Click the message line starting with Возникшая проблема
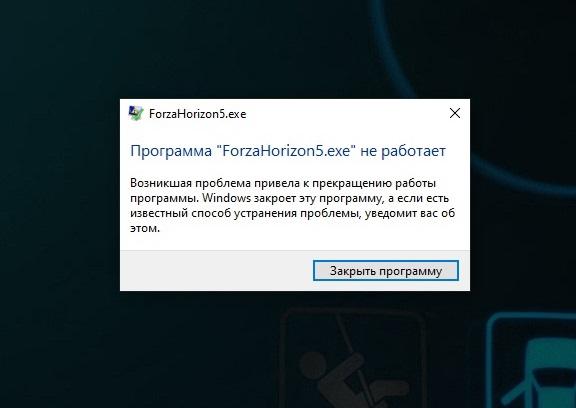The image size is (576, 408). click(283, 183)
